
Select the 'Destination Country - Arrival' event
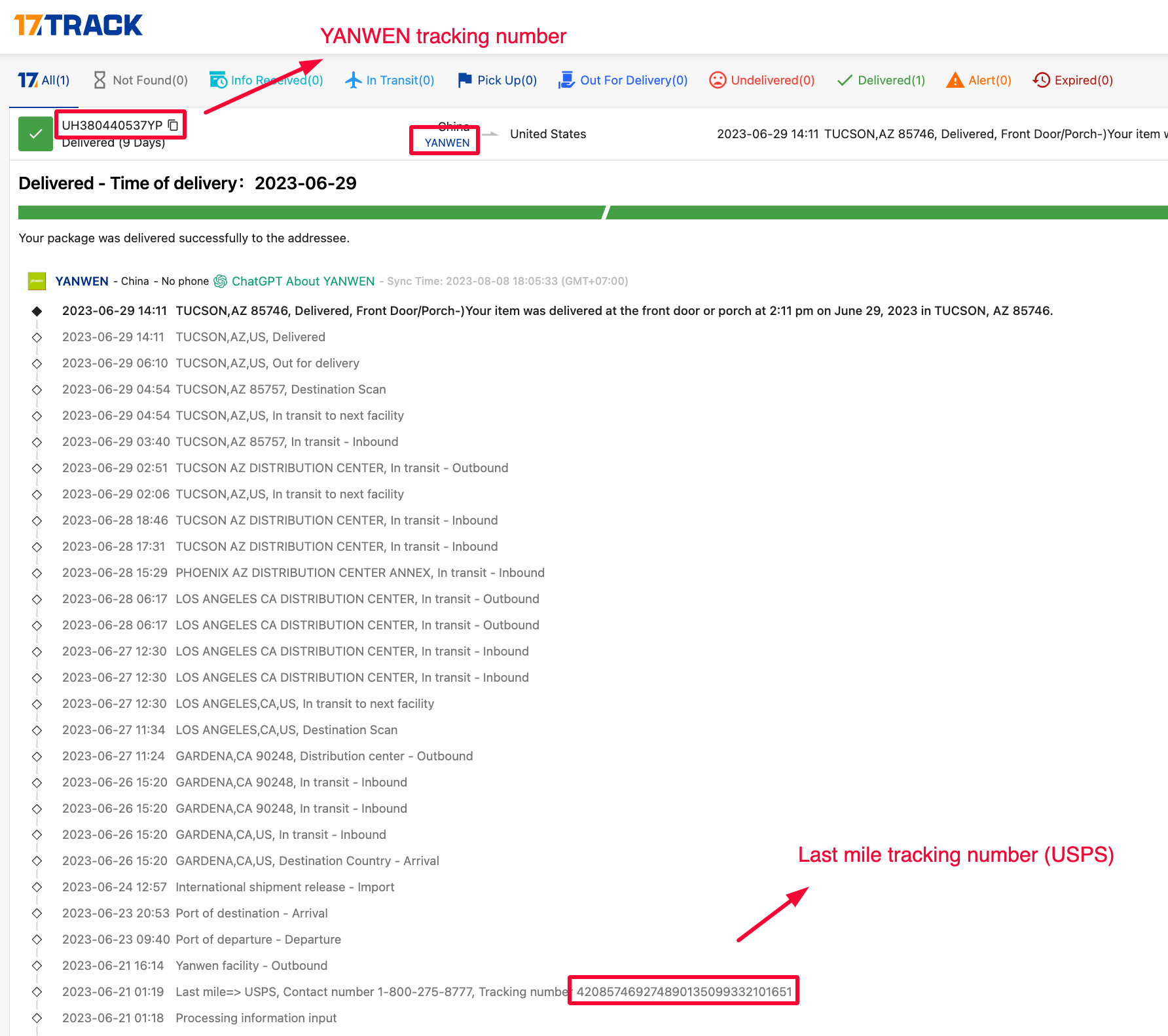(251, 860)
